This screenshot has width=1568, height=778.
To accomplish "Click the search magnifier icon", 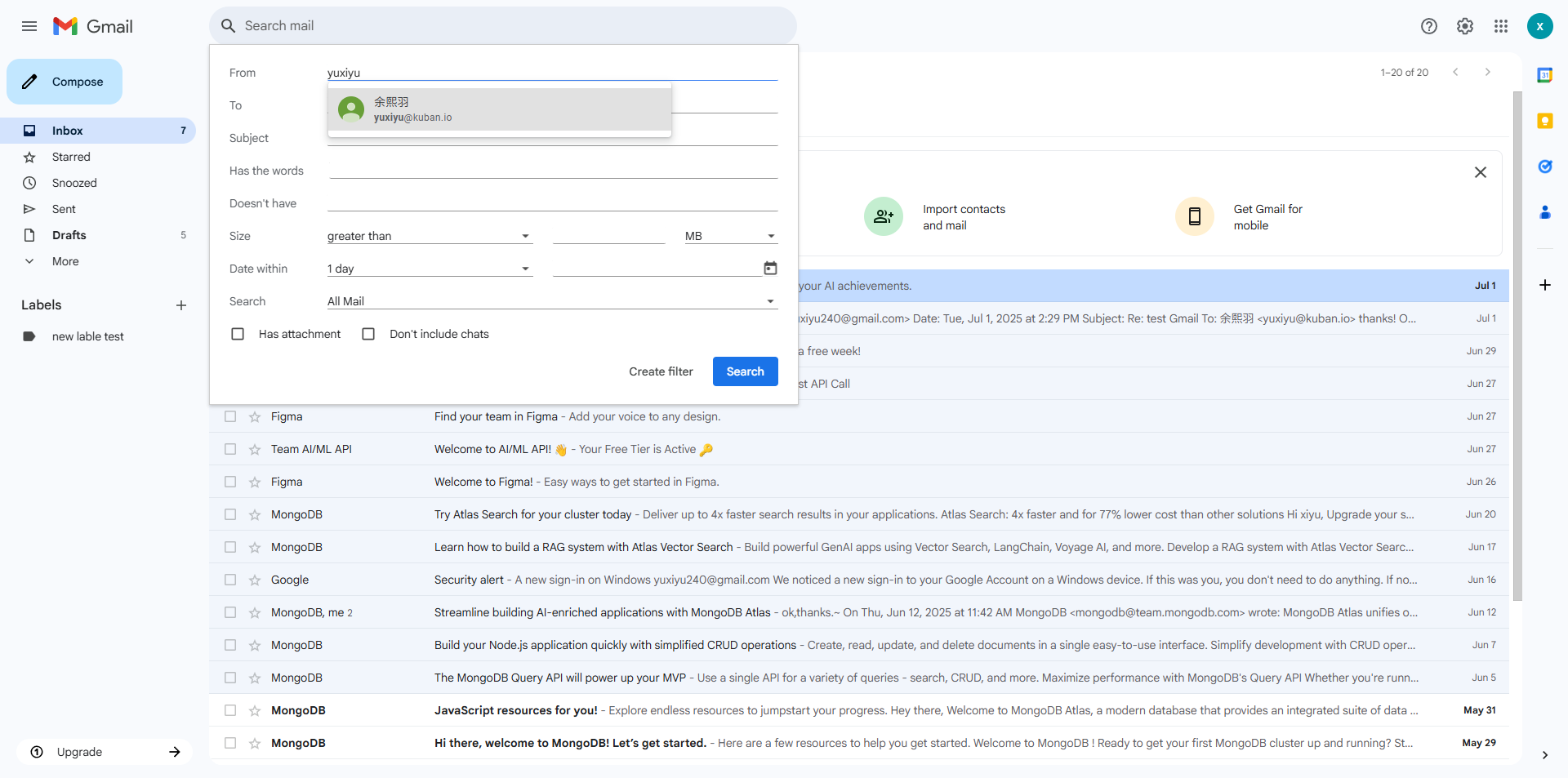I will [x=229, y=26].
